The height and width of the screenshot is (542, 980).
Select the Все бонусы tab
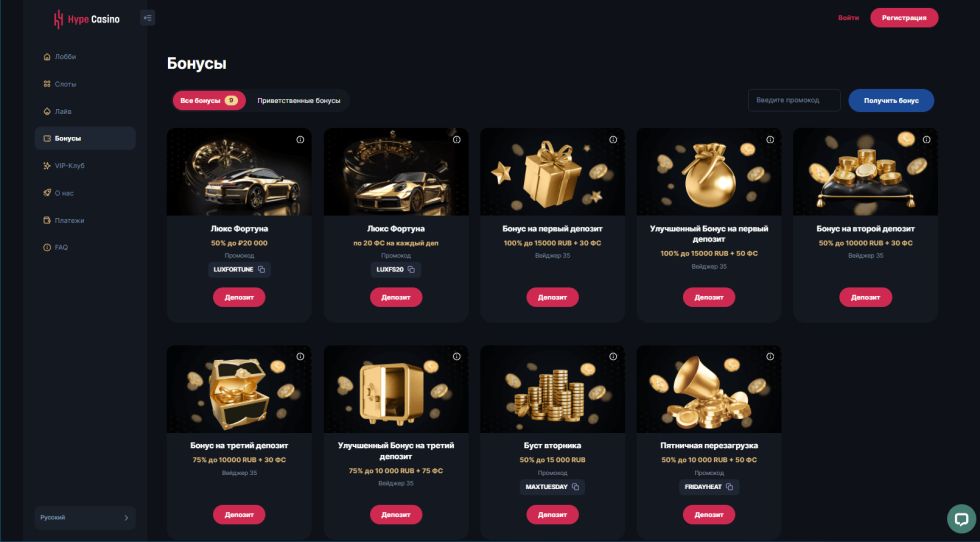209,101
